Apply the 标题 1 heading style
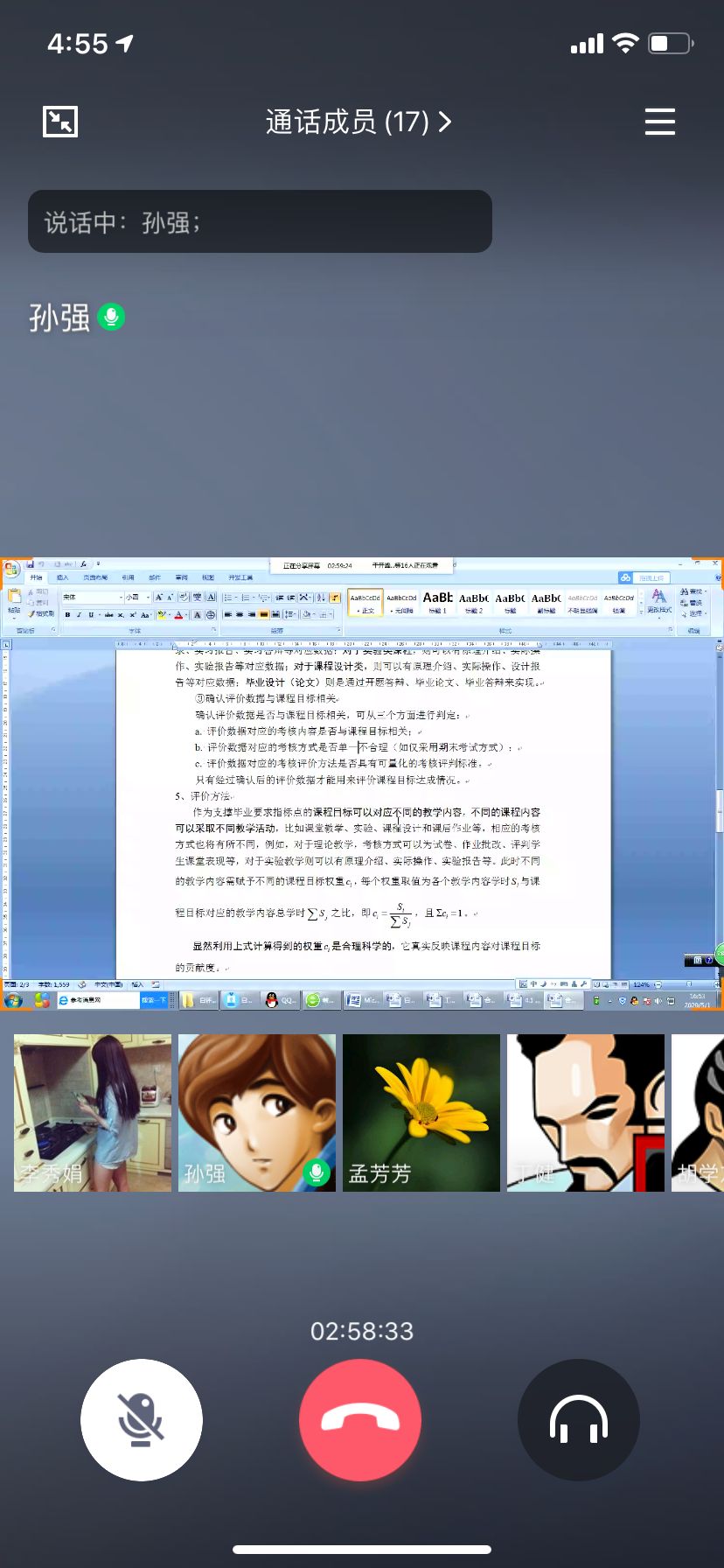Viewport: 724px width, 1568px height. 437,602
